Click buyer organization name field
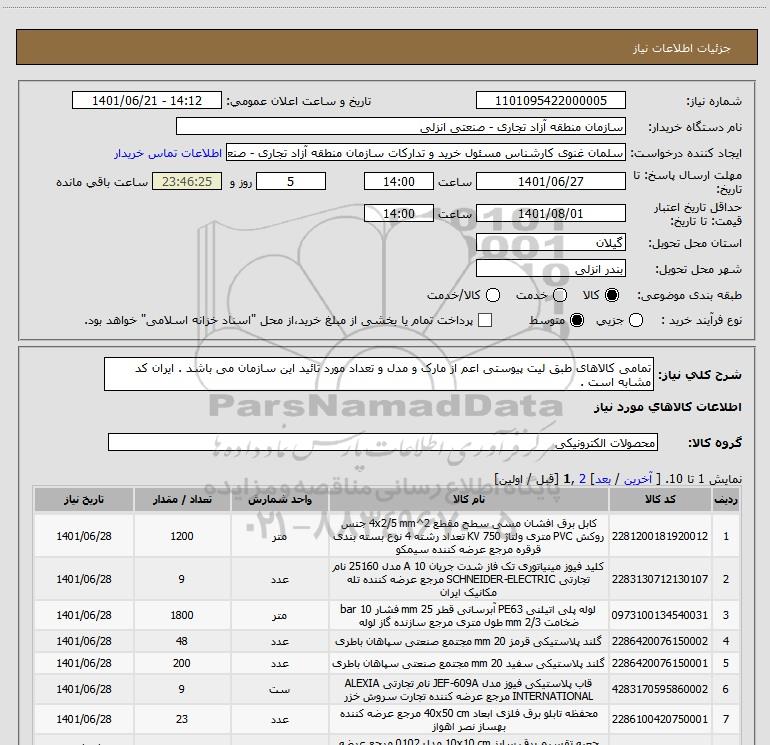The width and height of the screenshot is (770, 745). pos(401,126)
